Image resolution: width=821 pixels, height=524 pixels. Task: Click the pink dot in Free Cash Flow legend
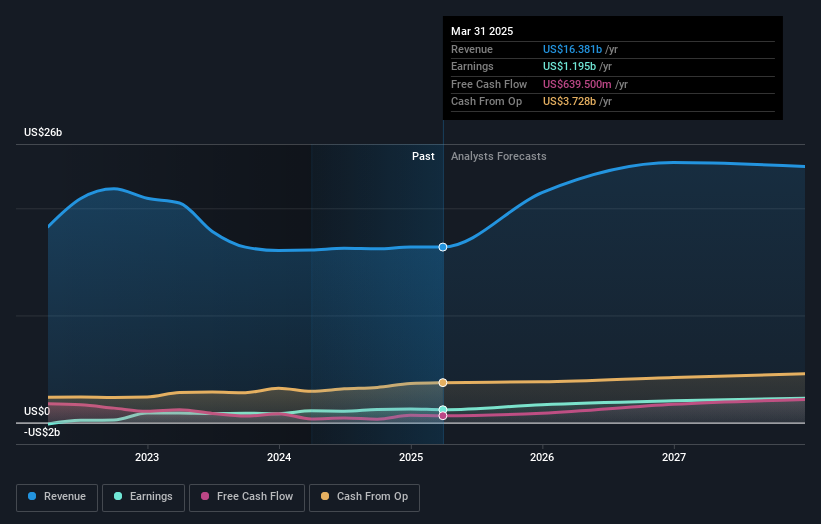point(205,496)
